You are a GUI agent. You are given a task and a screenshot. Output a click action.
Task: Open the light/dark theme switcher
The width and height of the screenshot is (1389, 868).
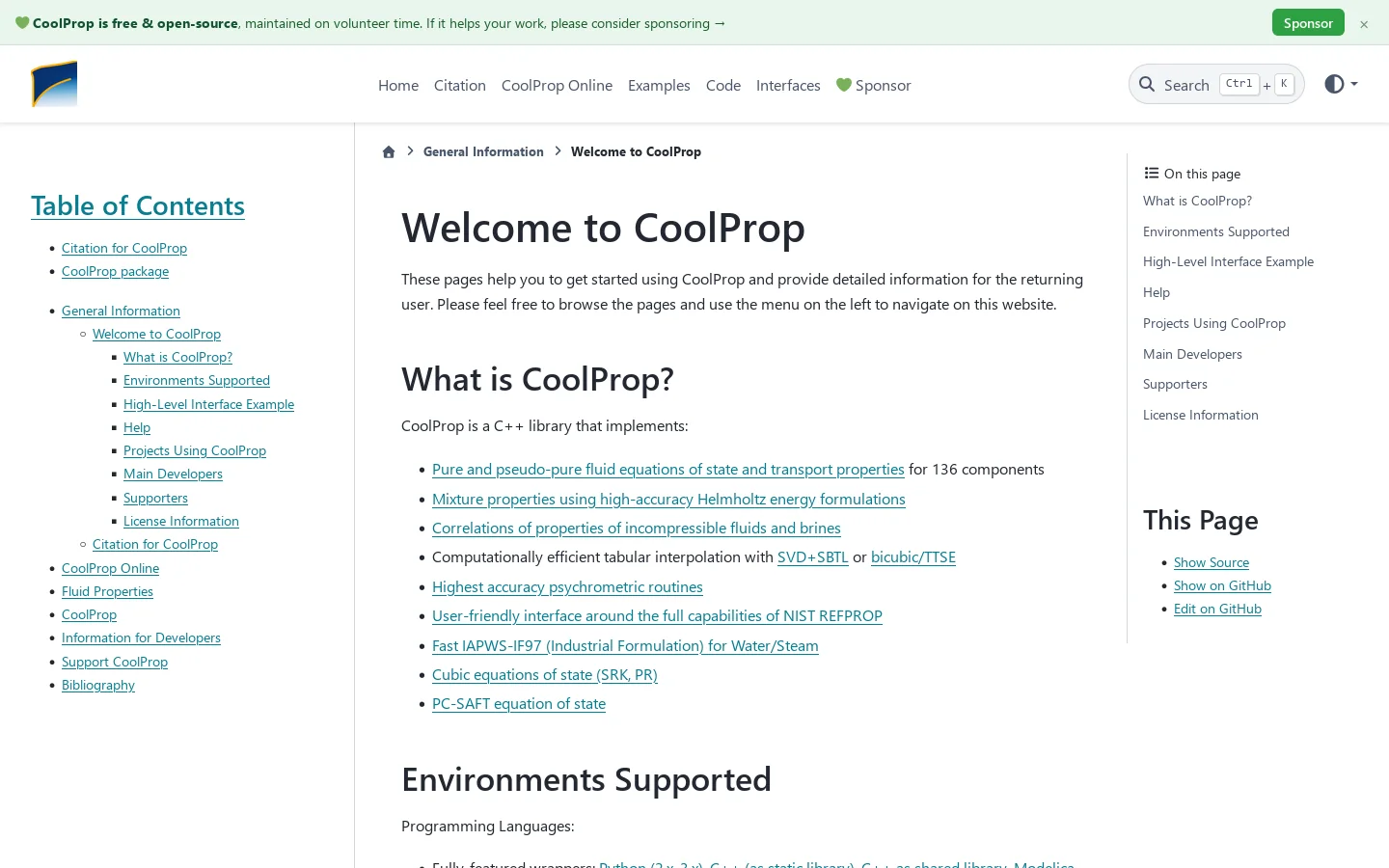[x=1341, y=84]
